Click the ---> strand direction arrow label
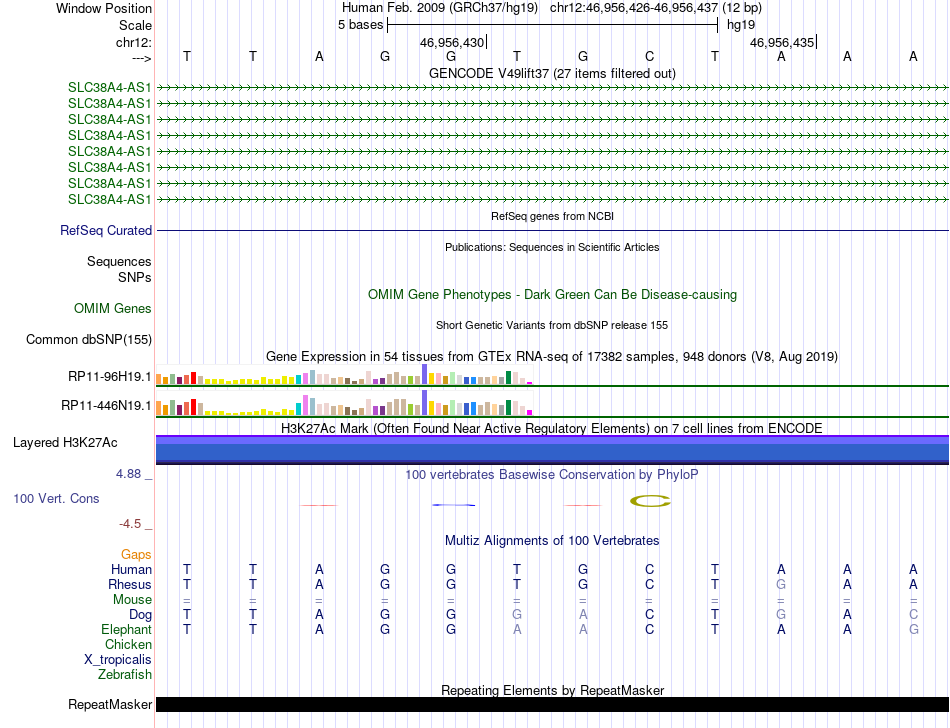Screen dimensions: 950x728 click(142, 58)
